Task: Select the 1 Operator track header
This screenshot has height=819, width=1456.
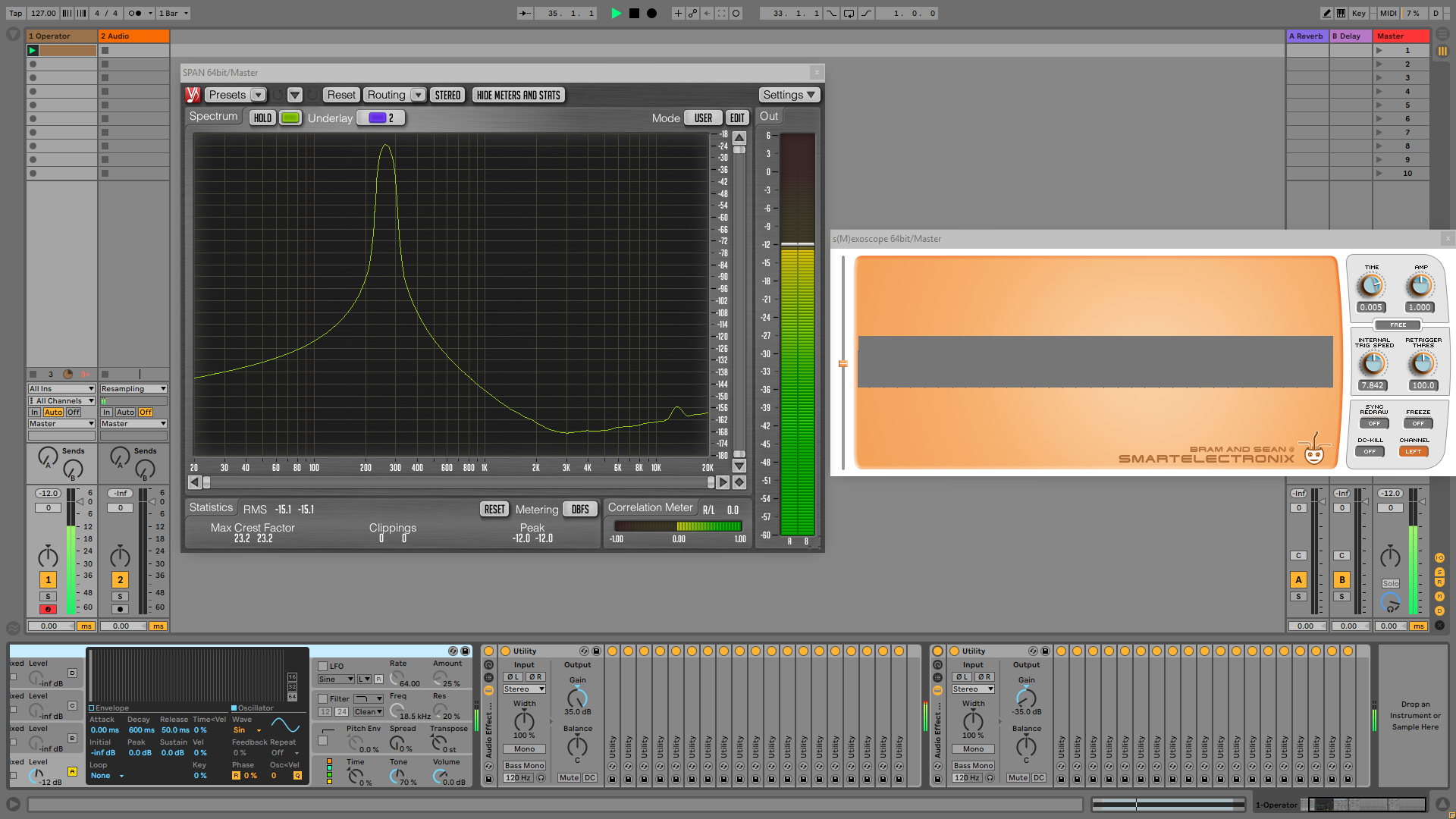Action: tap(61, 36)
